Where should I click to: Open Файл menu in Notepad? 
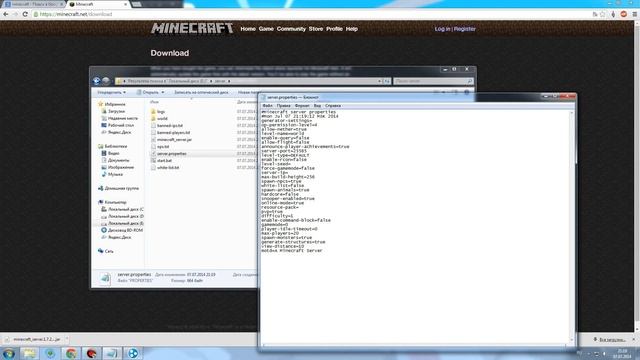point(268,106)
